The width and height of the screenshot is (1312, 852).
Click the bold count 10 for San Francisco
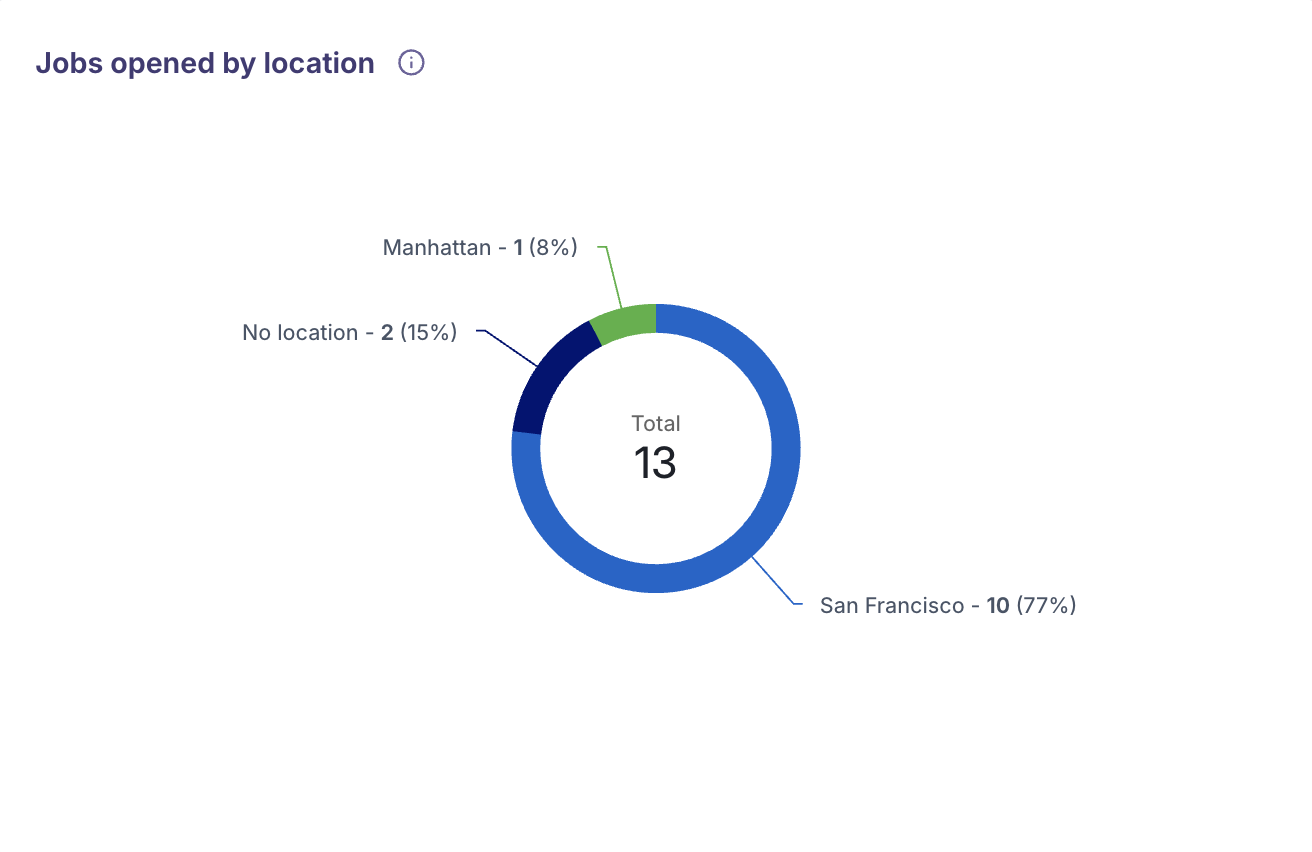997,605
